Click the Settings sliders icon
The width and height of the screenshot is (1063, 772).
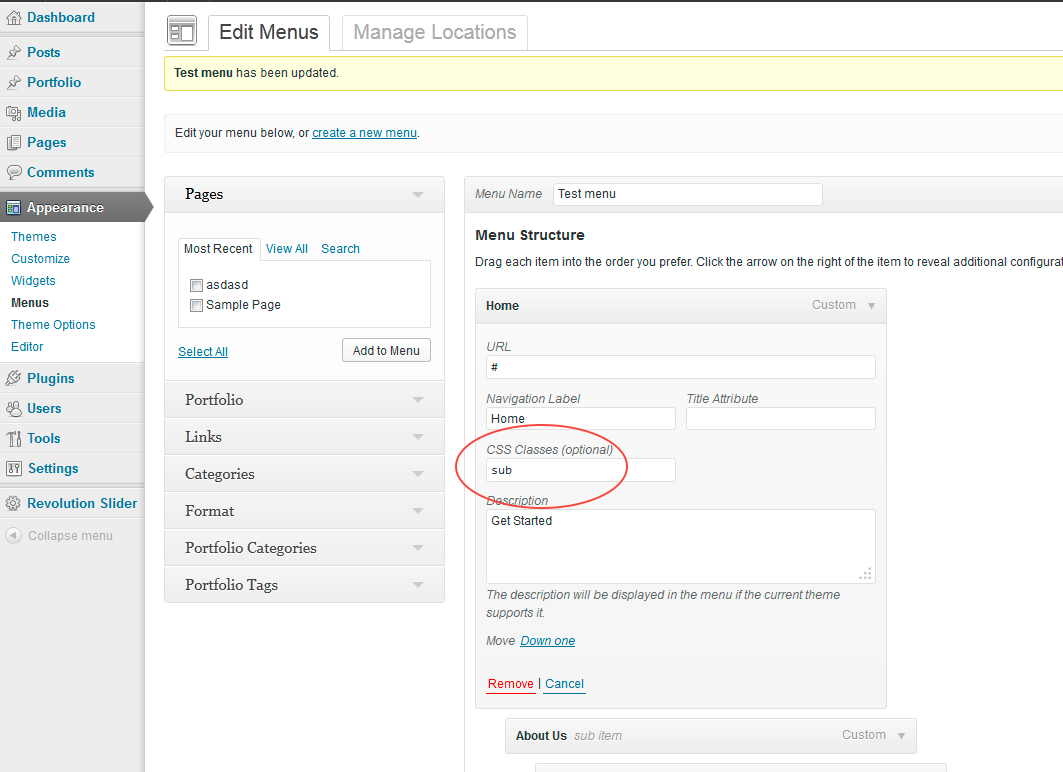13,468
